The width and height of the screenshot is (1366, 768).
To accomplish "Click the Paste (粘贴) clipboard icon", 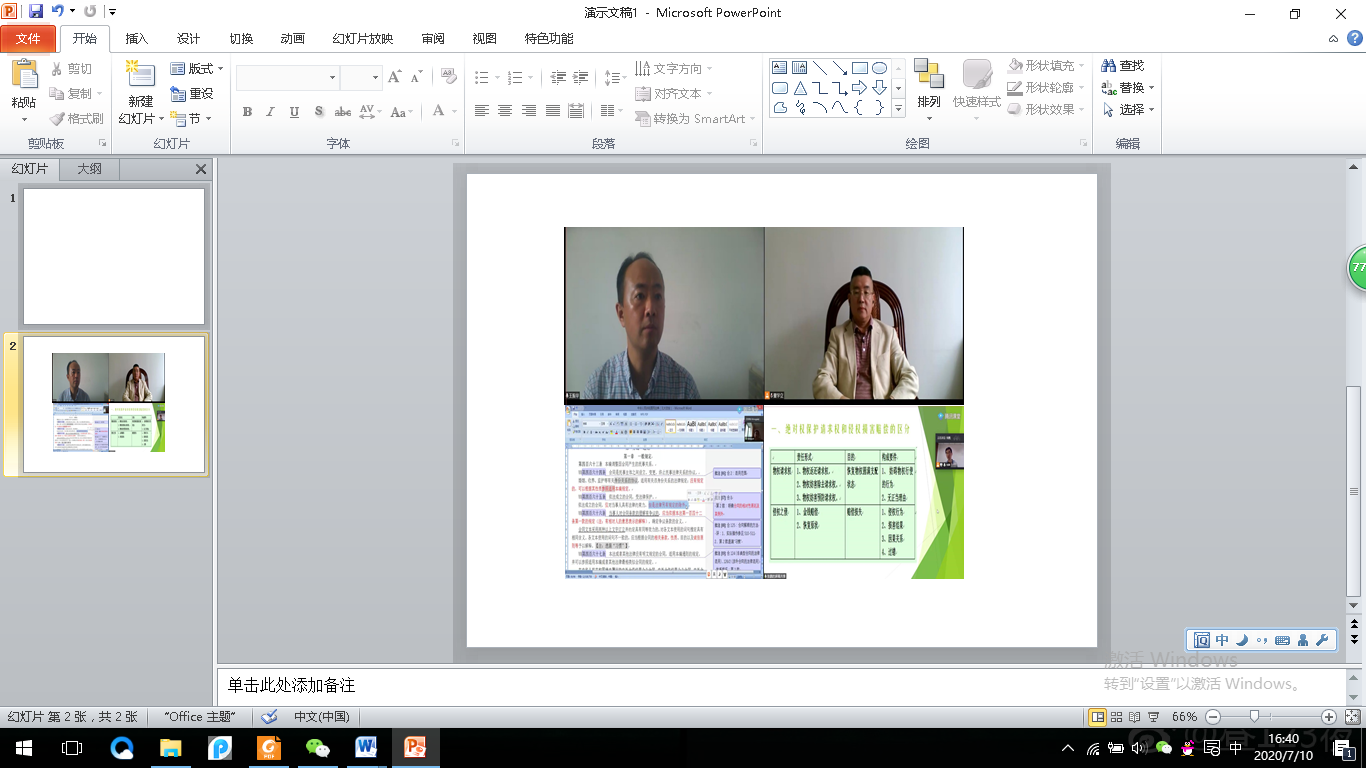I will [24, 76].
